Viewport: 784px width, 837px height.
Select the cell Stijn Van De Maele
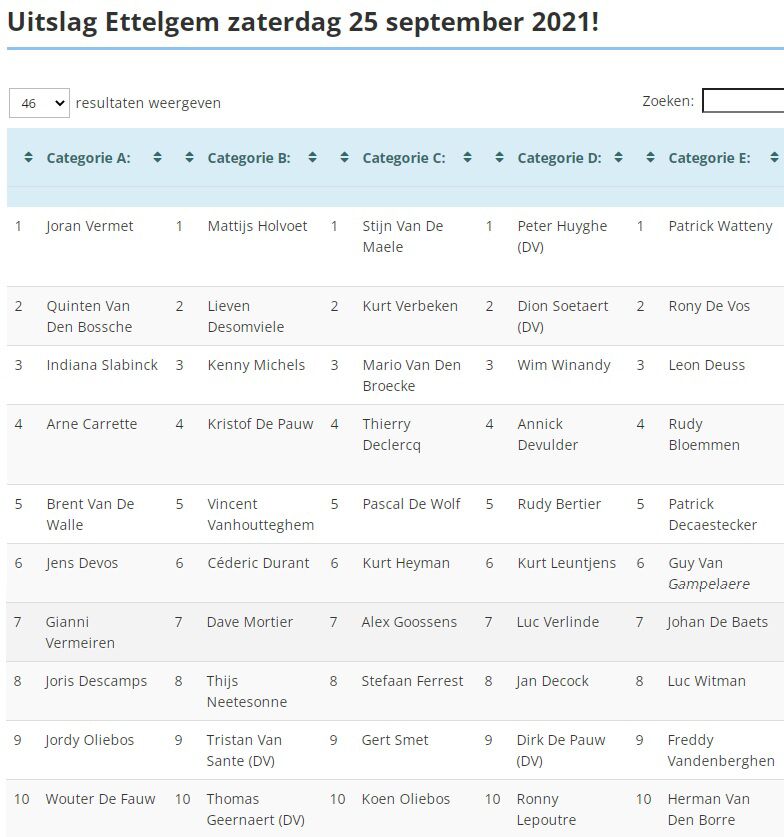pyautogui.click(x=403, y=236)
